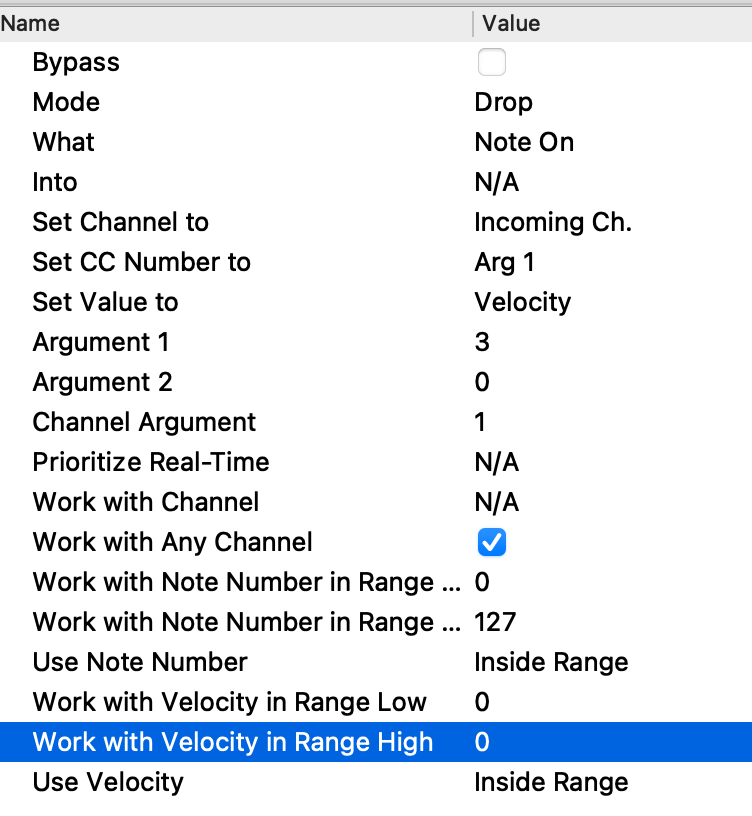The width and height of the screenshot is (752, 816).
Task: Open Set Value to Velocity dropdown
Action: [522, 302]
